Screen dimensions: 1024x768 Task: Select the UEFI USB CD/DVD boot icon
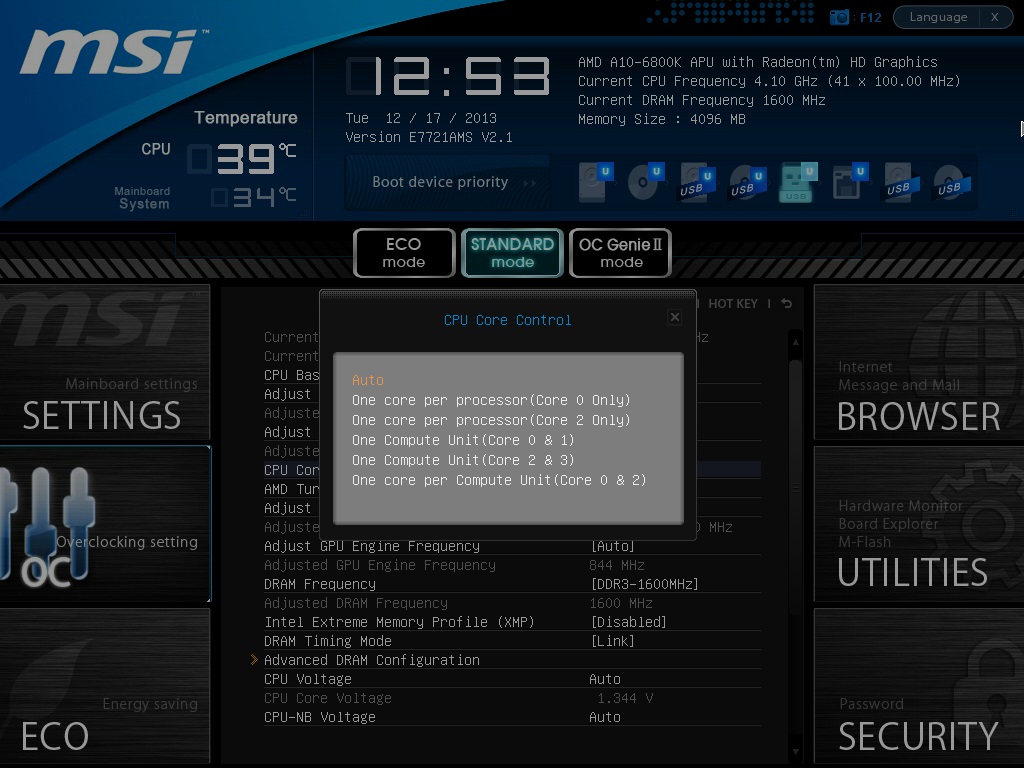747,182
